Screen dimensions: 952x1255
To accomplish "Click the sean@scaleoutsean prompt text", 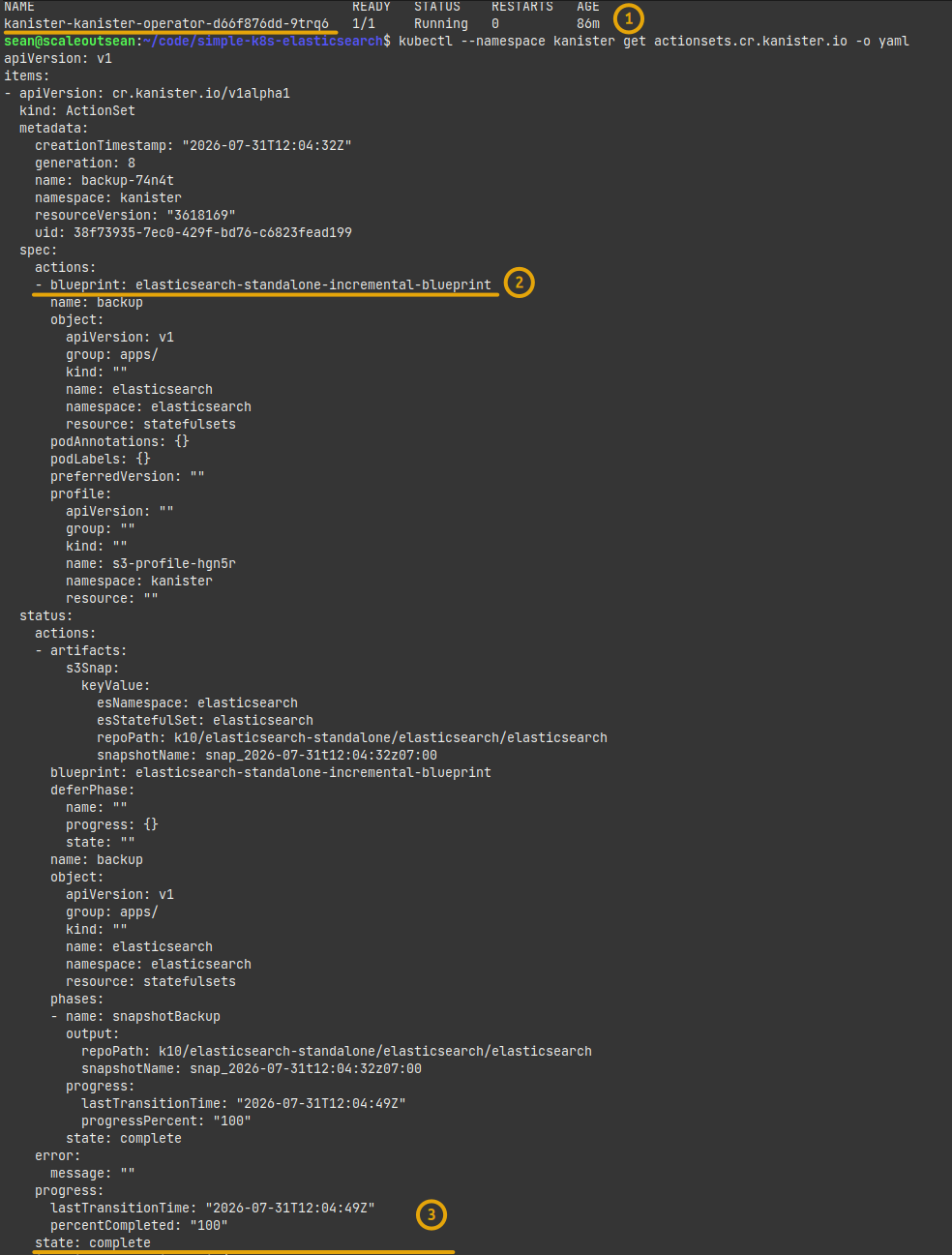I will tap(70, 41).
